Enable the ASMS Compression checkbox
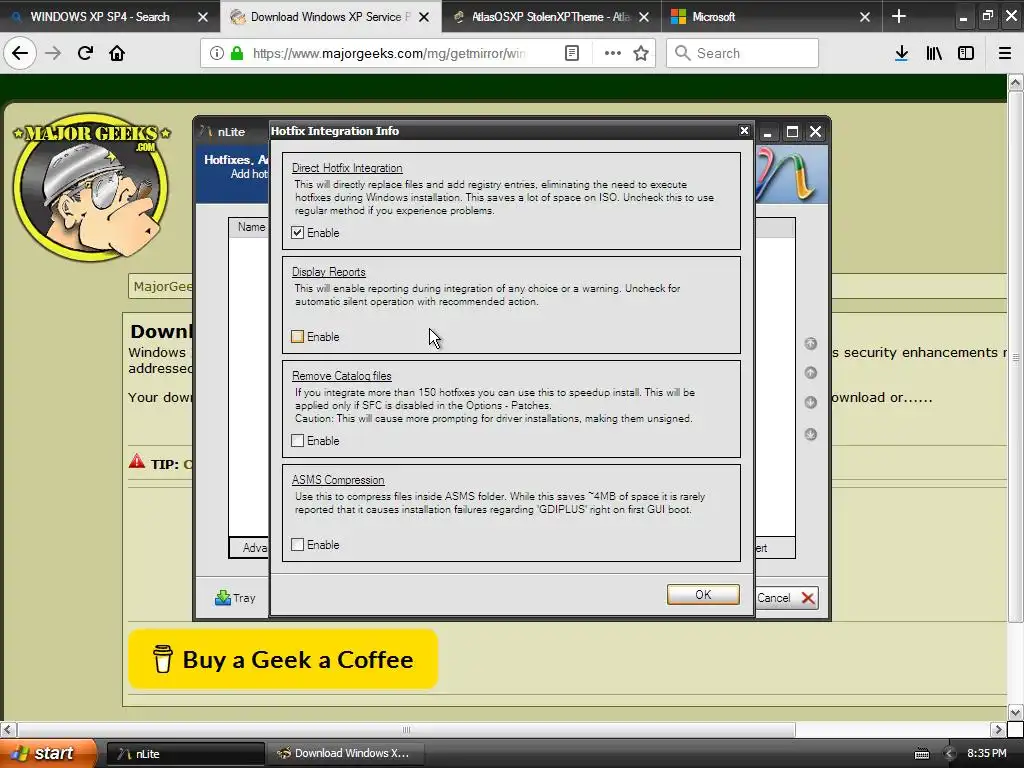Screen dimensions: 1024x768 coord(298,545)
